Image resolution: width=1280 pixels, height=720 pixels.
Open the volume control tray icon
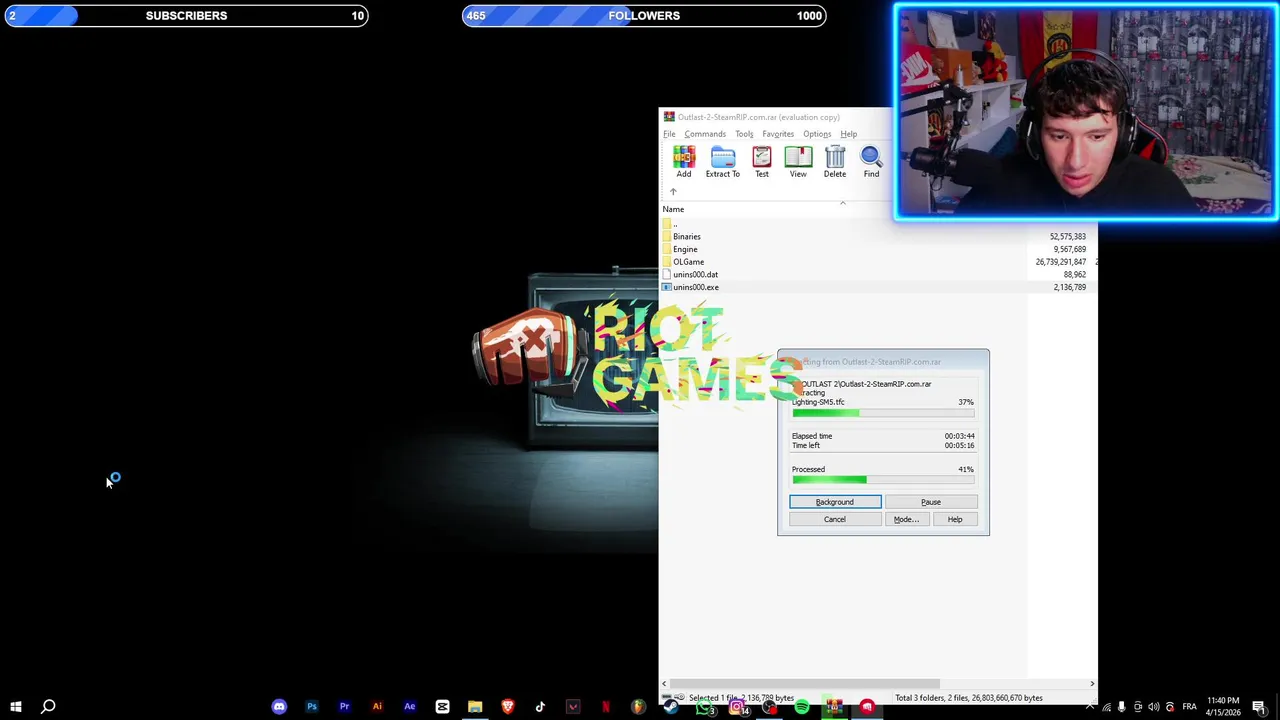[x=1153, y=707]
